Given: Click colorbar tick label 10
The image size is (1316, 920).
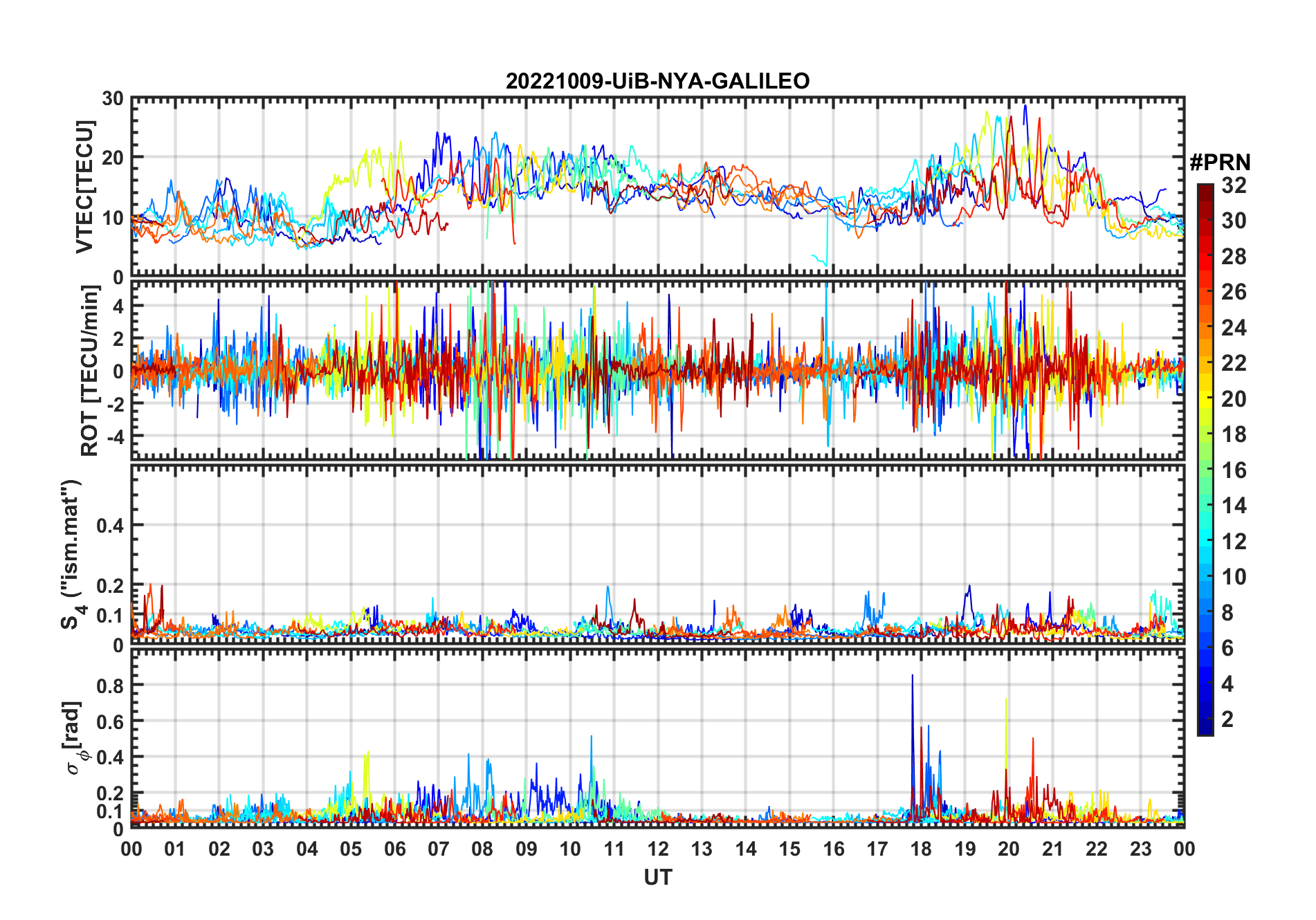Looking at the screenshot, I should click(1234, 577).
